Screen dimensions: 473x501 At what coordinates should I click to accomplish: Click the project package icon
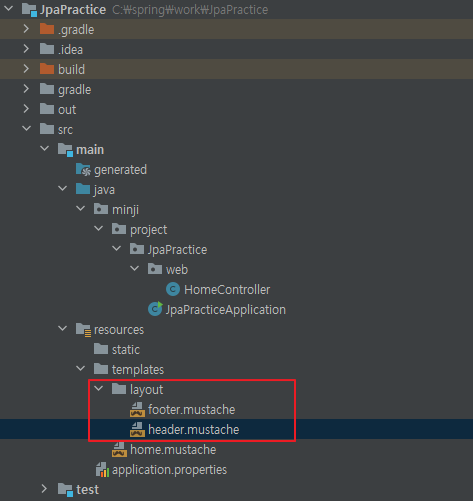pyautogui.click(x=119, y=229)
